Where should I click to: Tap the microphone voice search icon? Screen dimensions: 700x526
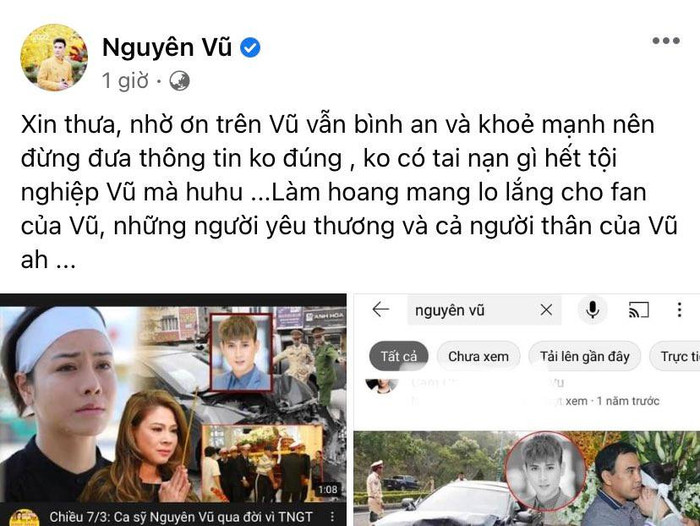pyautogui.click(x=592, y=309)
